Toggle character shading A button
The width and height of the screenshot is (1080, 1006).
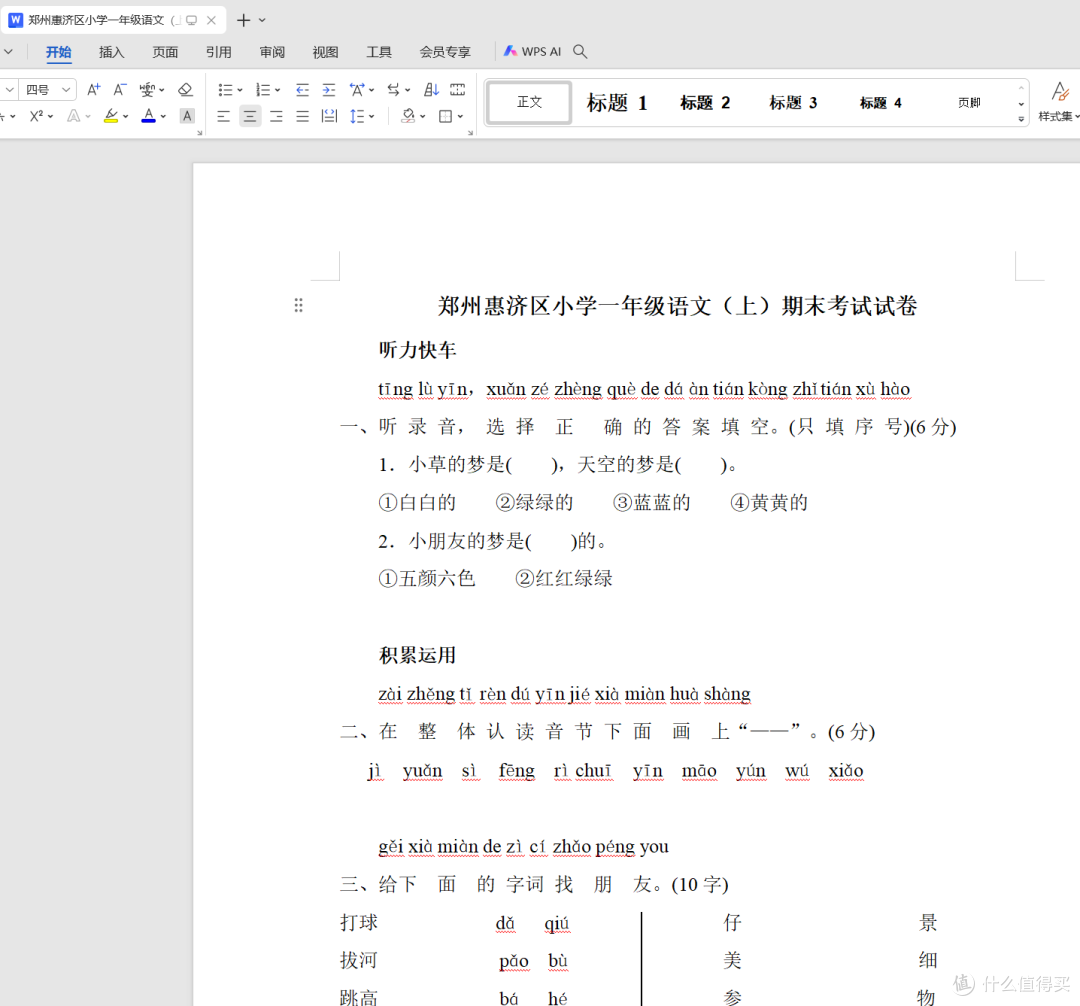[x=187, y=116]
